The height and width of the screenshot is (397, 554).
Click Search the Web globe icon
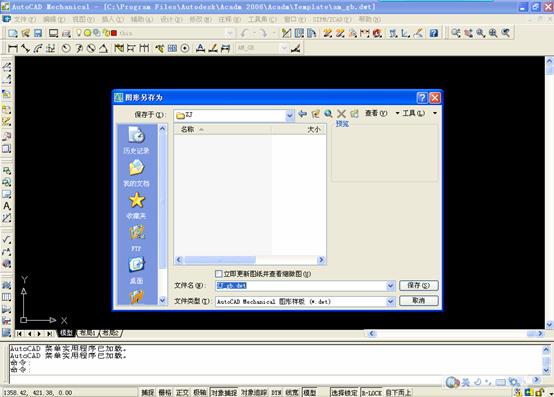(328, 113)
